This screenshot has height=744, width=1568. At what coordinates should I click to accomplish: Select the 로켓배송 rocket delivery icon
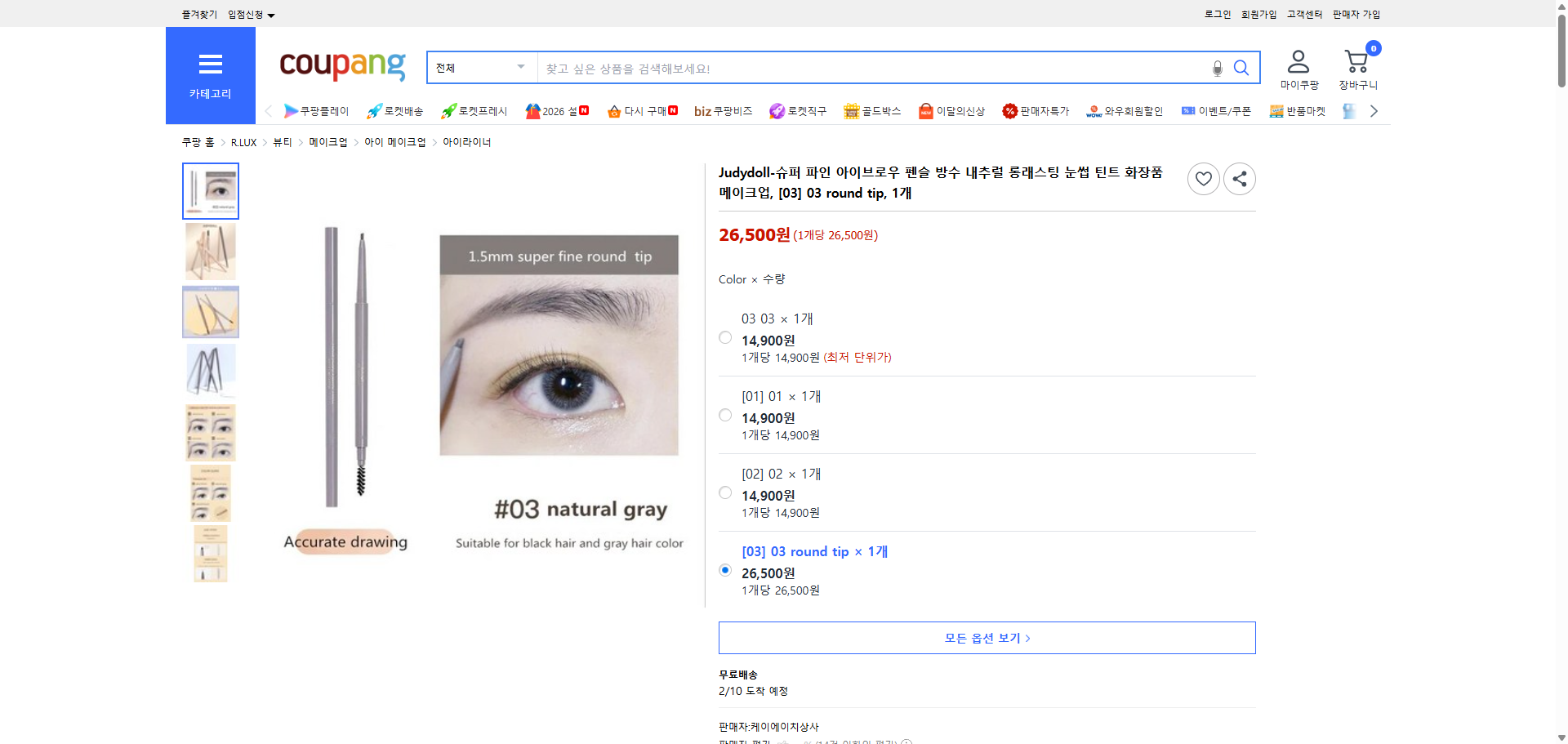pyautogui.click(x=394, y=110)
